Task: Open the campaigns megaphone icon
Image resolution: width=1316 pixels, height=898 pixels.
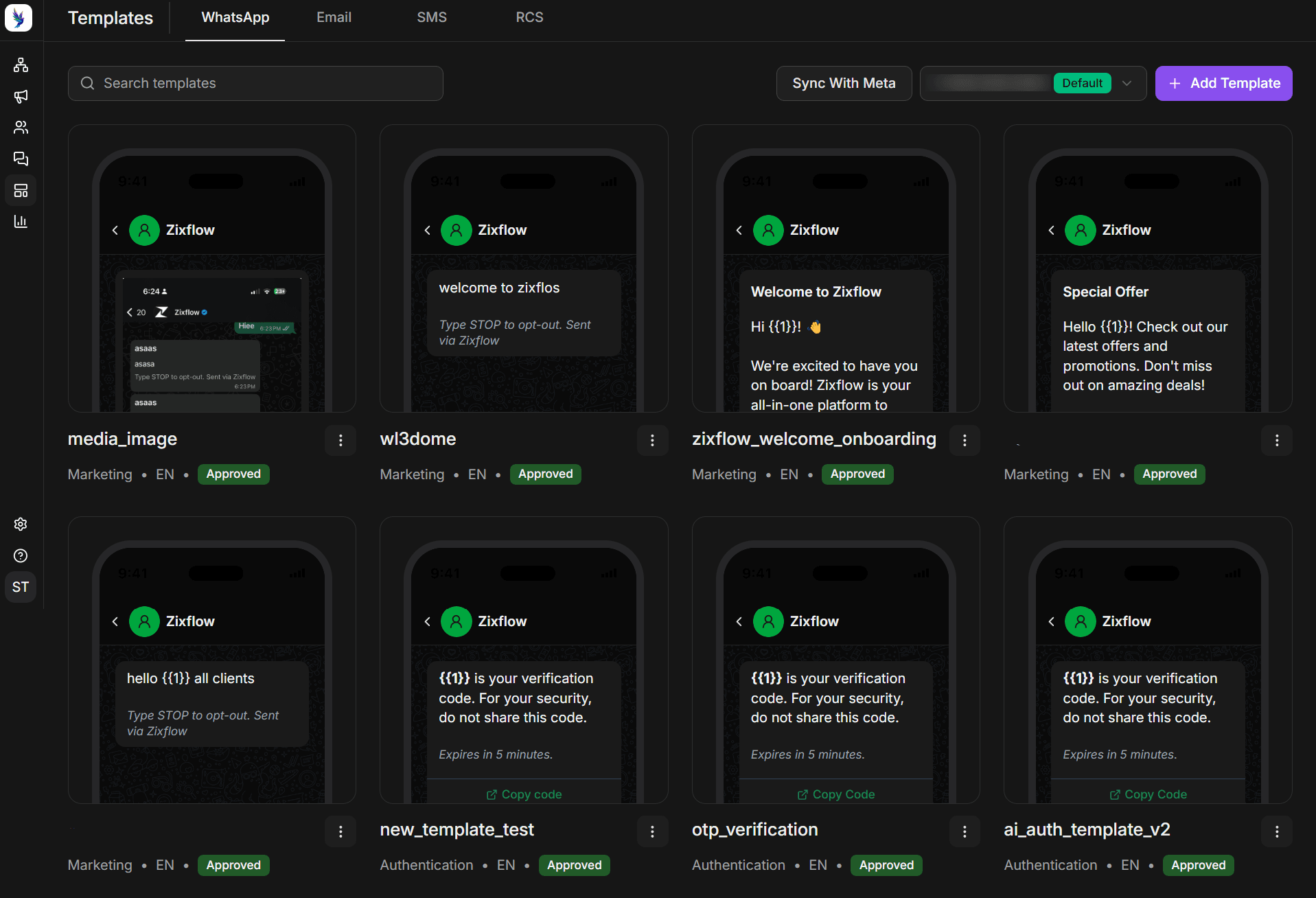Action: 21,96
